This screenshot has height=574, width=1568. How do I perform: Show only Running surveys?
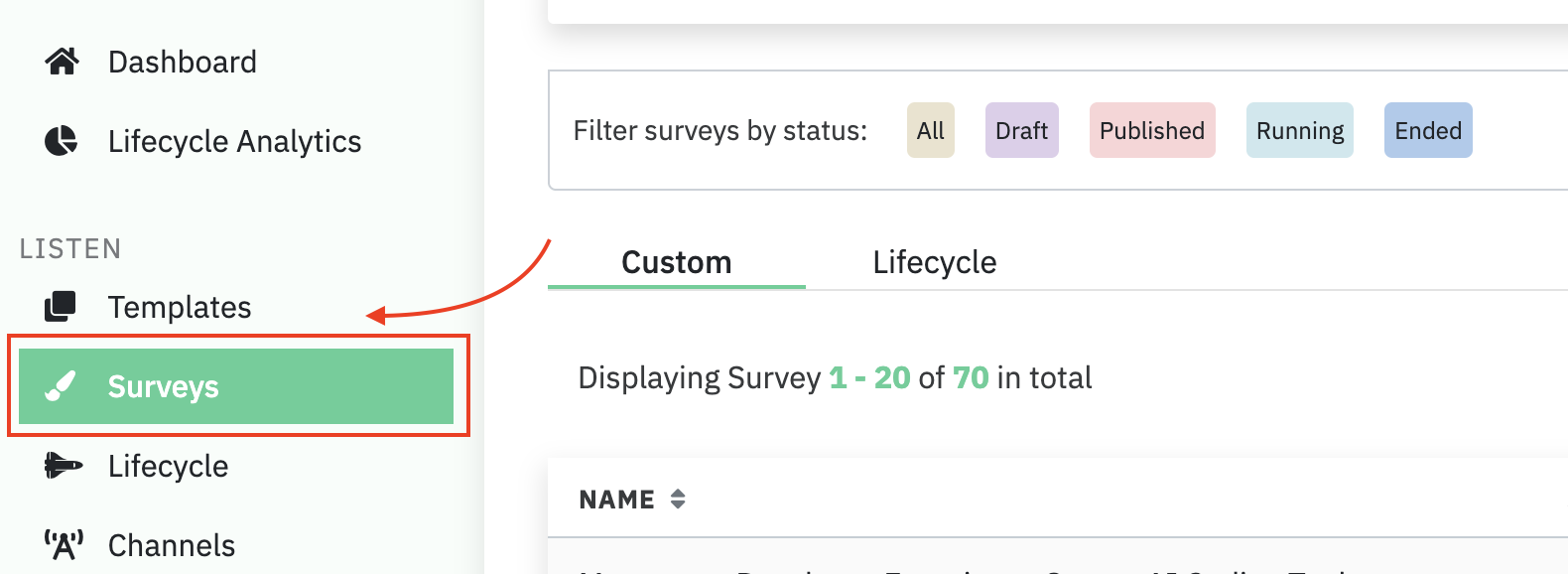tap(1299, 130)
